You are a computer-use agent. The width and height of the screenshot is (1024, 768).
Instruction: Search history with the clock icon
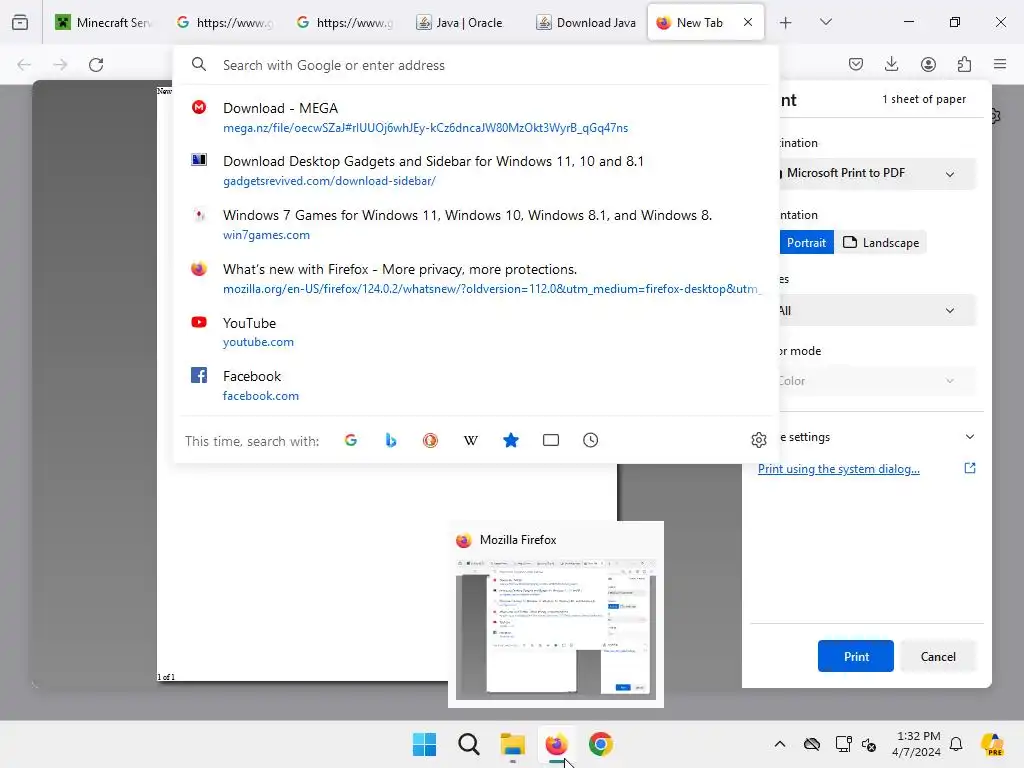pyautogui.click(x=590, y=440)
